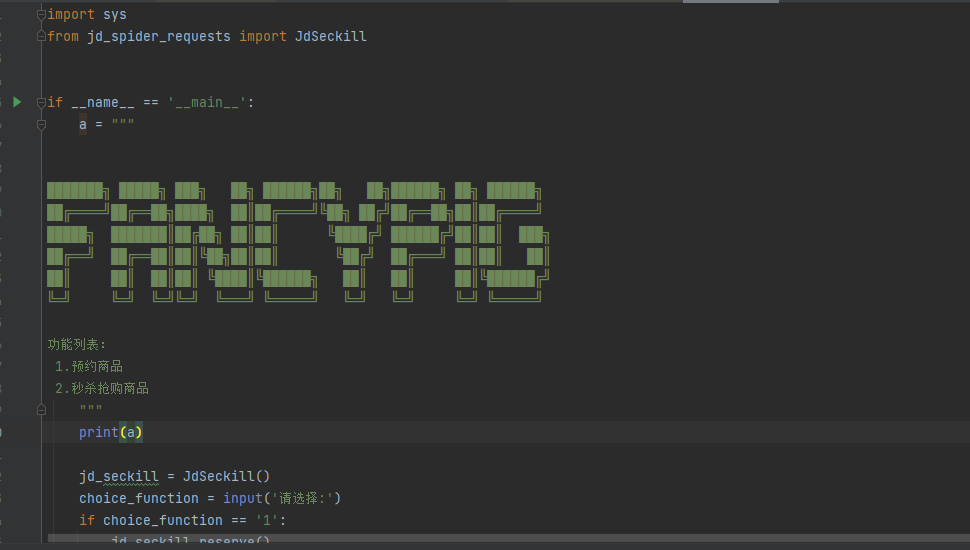
Task: Click the '2.秒杀抢购商品' line
Action: pos(101,389)
